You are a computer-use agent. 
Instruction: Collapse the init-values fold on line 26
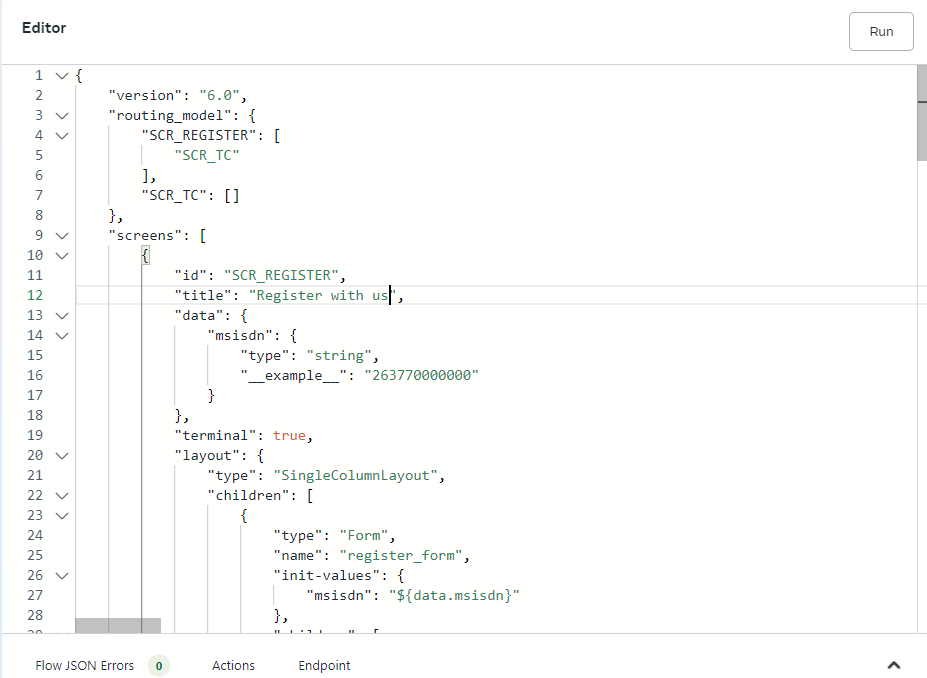62,576
